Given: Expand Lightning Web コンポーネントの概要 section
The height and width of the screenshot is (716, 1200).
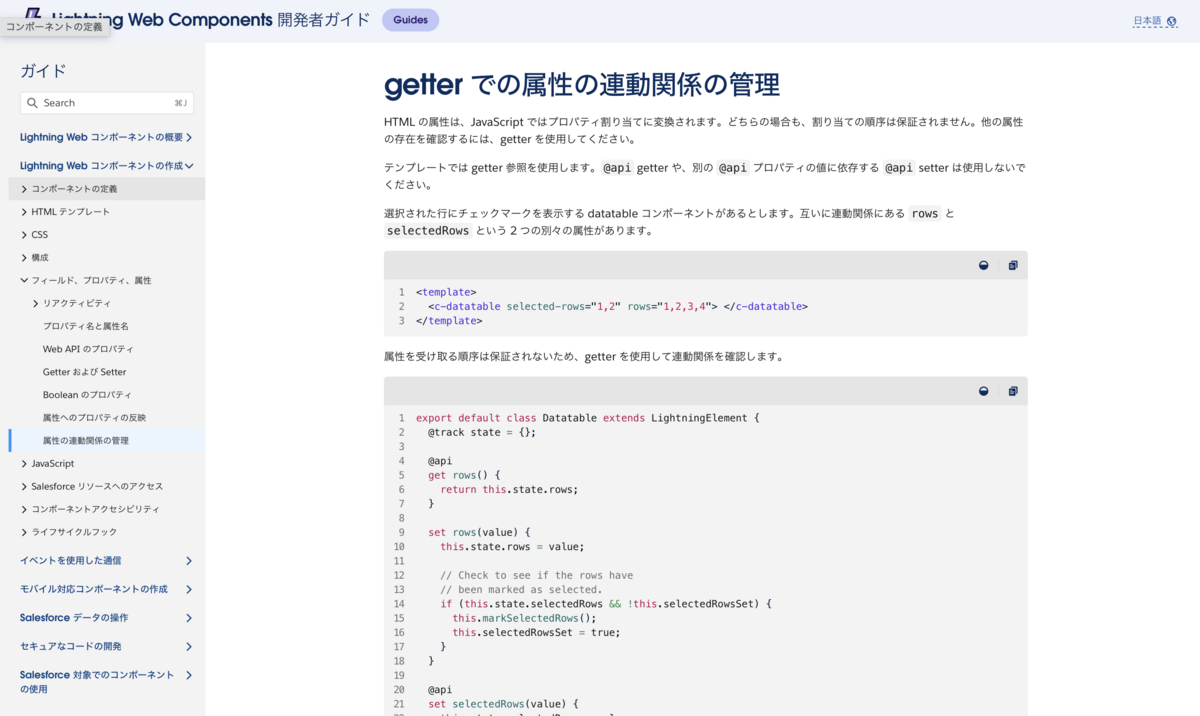Looking at the screenshot, I should 189,137.
